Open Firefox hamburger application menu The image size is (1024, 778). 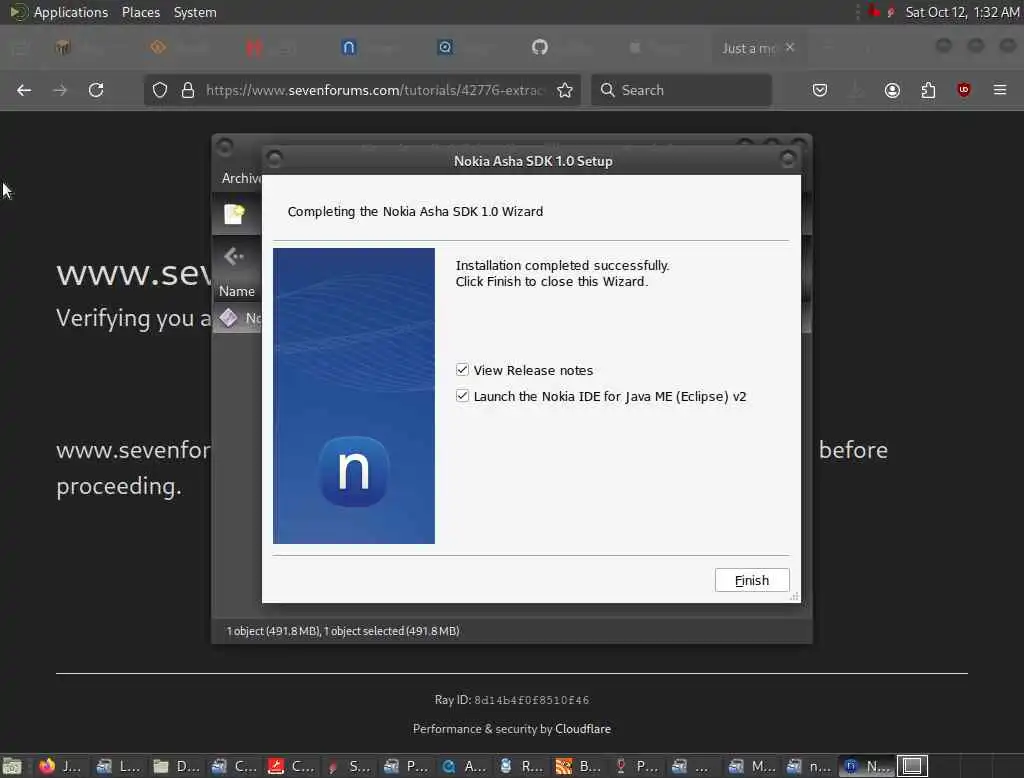click(x=1000, y=90)
